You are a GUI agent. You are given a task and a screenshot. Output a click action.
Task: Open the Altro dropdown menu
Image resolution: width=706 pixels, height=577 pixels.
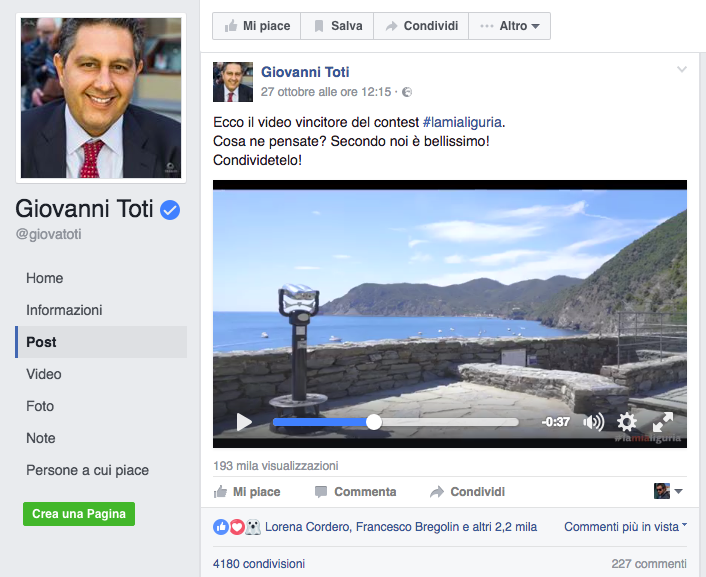510,26
